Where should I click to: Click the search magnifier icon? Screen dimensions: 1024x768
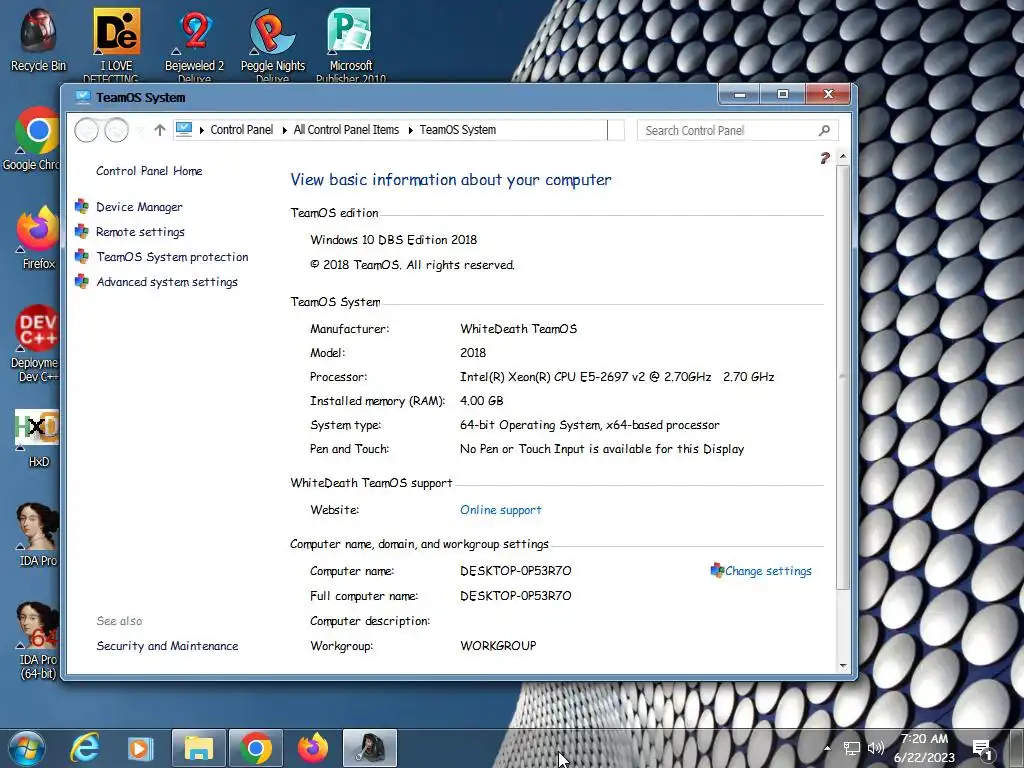pos(824,130)
